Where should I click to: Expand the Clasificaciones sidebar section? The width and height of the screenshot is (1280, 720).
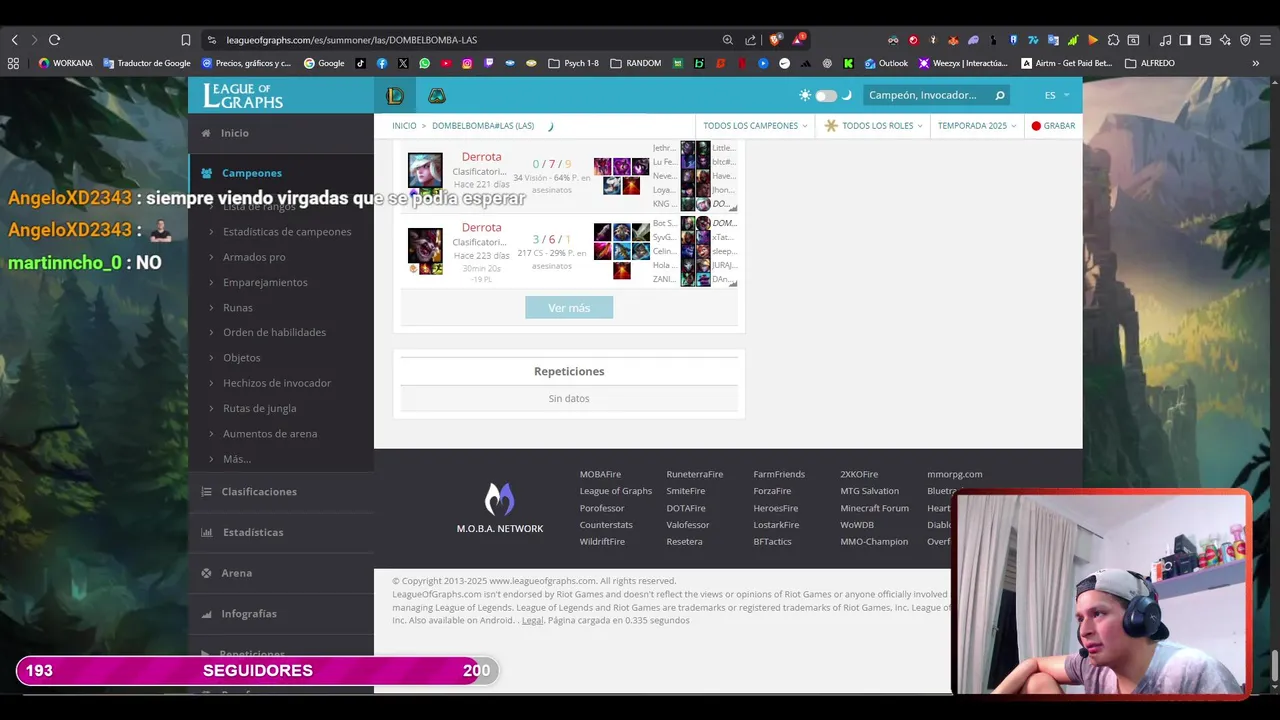click(x=281, y=492)
